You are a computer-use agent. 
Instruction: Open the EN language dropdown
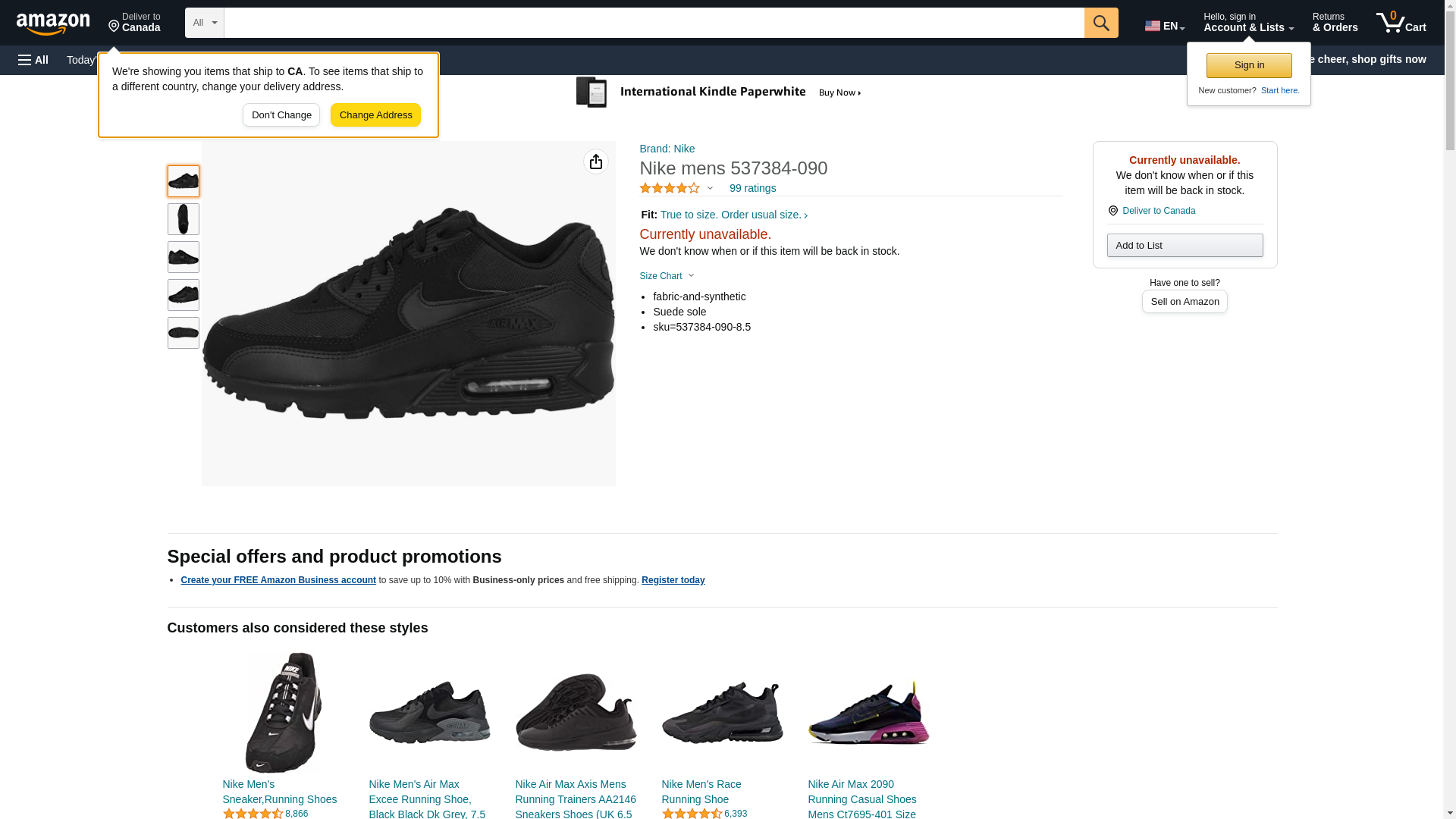pyautogui.click(x=1164, y=26)
